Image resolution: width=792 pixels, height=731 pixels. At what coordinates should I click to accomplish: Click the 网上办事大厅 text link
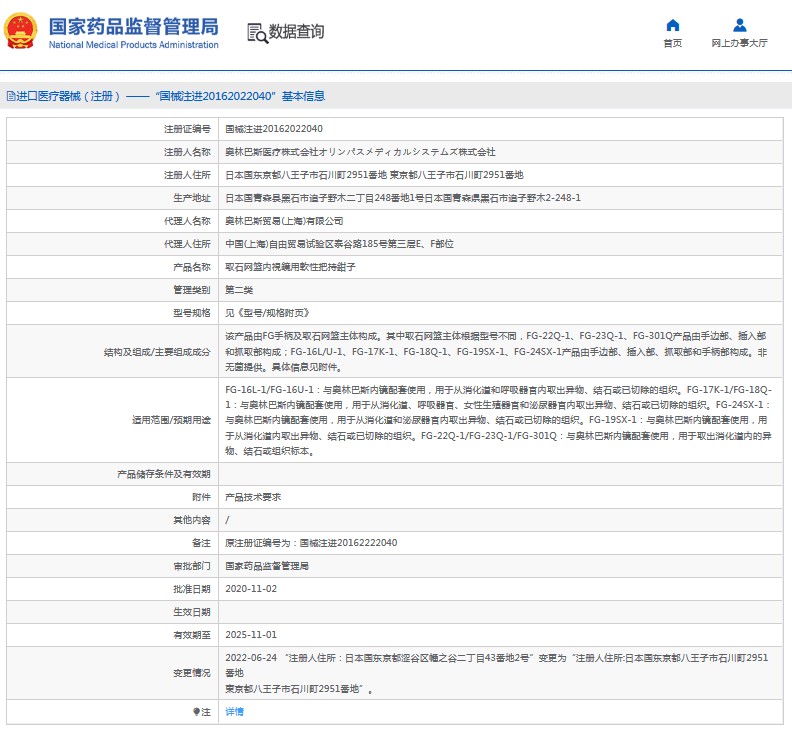739,43
